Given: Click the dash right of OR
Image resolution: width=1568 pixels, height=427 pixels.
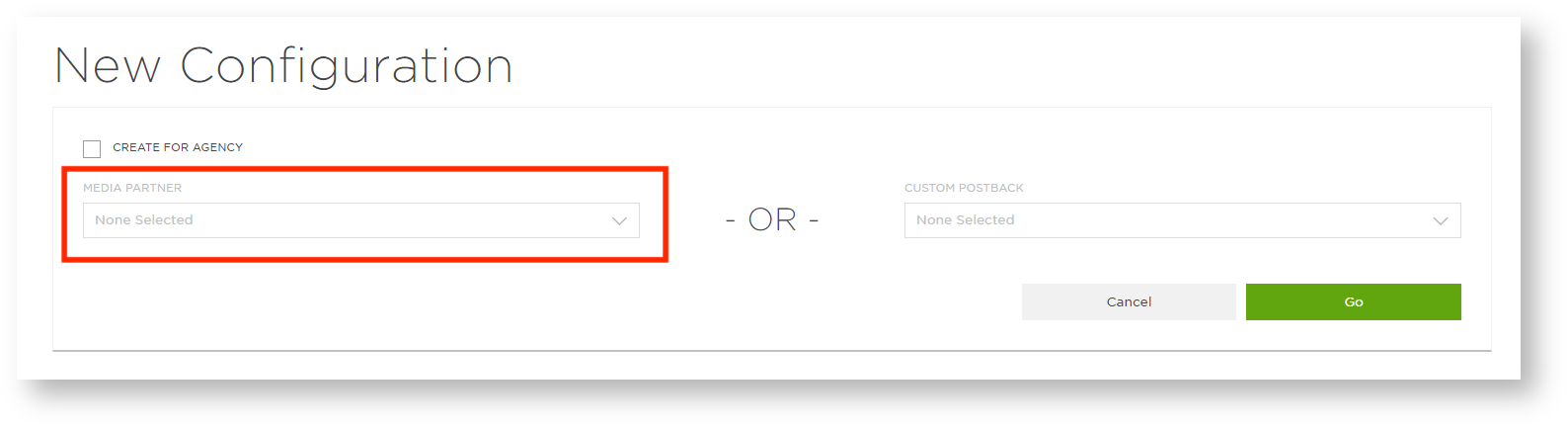Looking at the screenshot, I should pyautogui.click(x=814, y=220).
